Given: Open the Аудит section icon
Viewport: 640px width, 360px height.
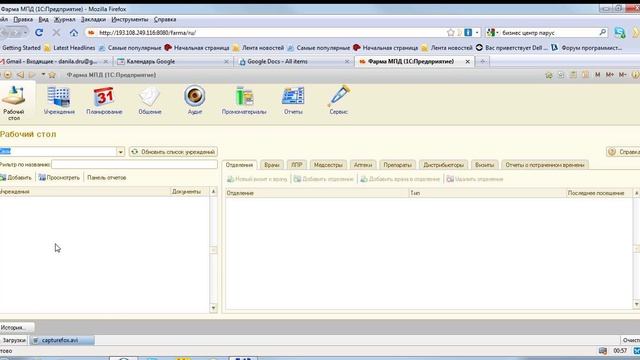Looking at the screenshot, I should 195,100.
